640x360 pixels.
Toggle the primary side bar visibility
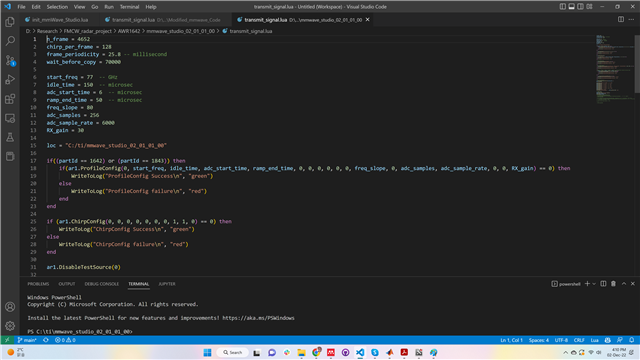562,7
